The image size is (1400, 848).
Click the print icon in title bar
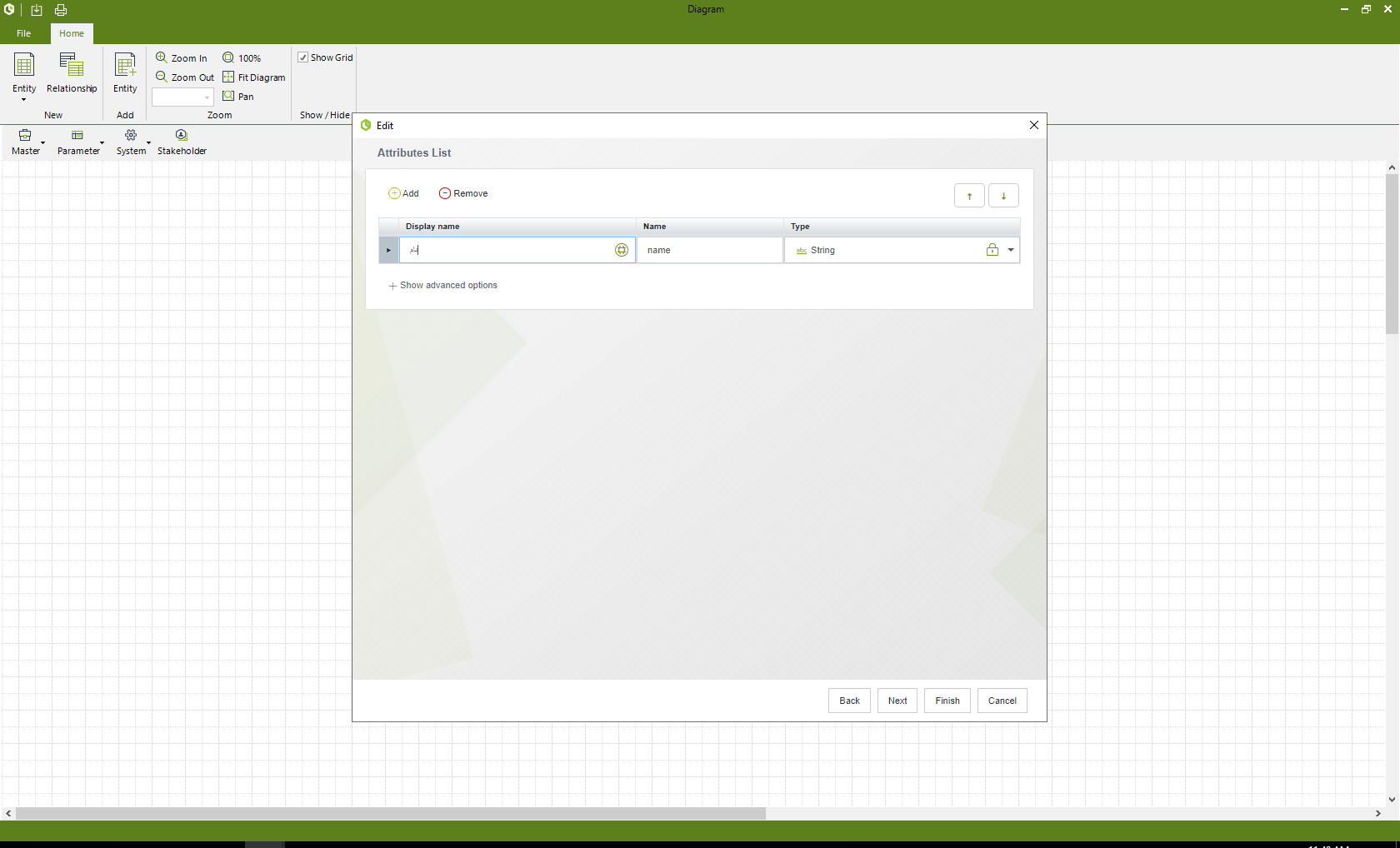click(61, 10)
